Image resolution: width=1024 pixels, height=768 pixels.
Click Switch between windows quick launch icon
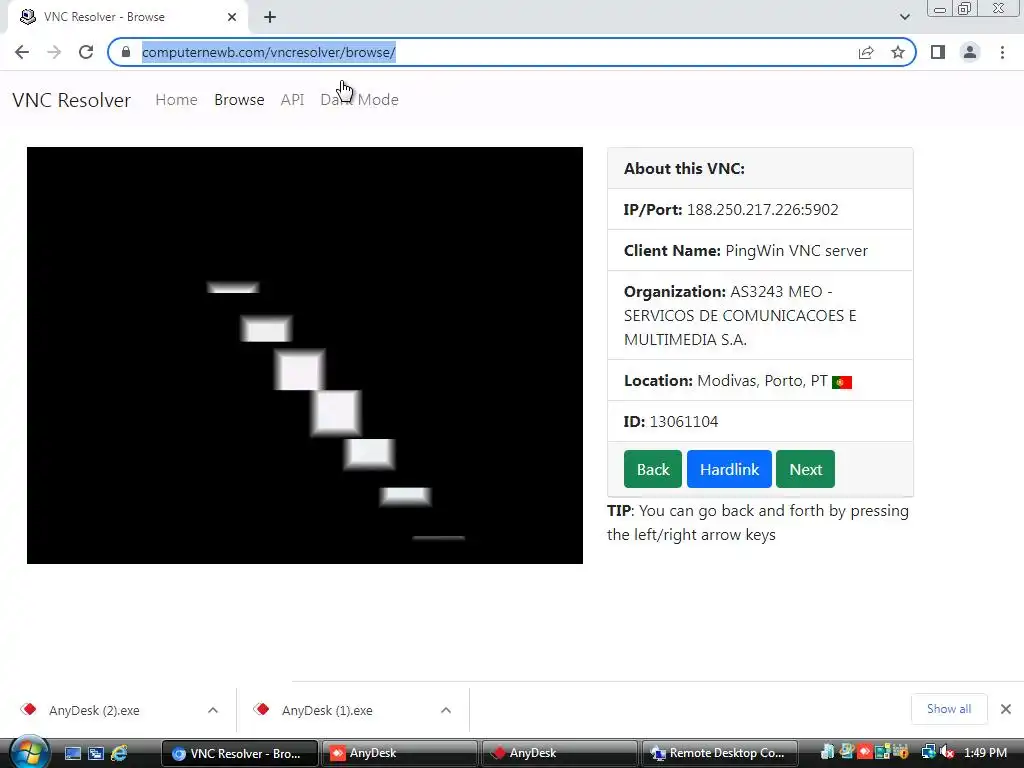(x=96, y=753)
